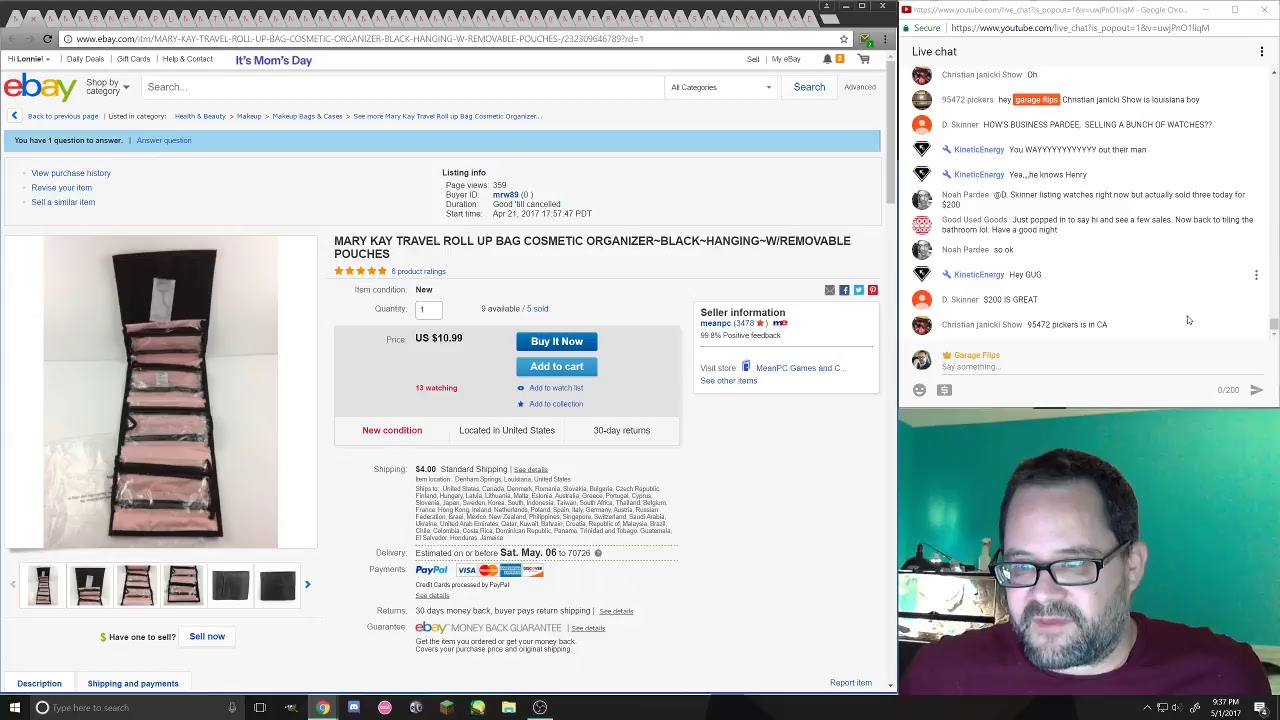Open the Add to collection link

coord(556,404)
